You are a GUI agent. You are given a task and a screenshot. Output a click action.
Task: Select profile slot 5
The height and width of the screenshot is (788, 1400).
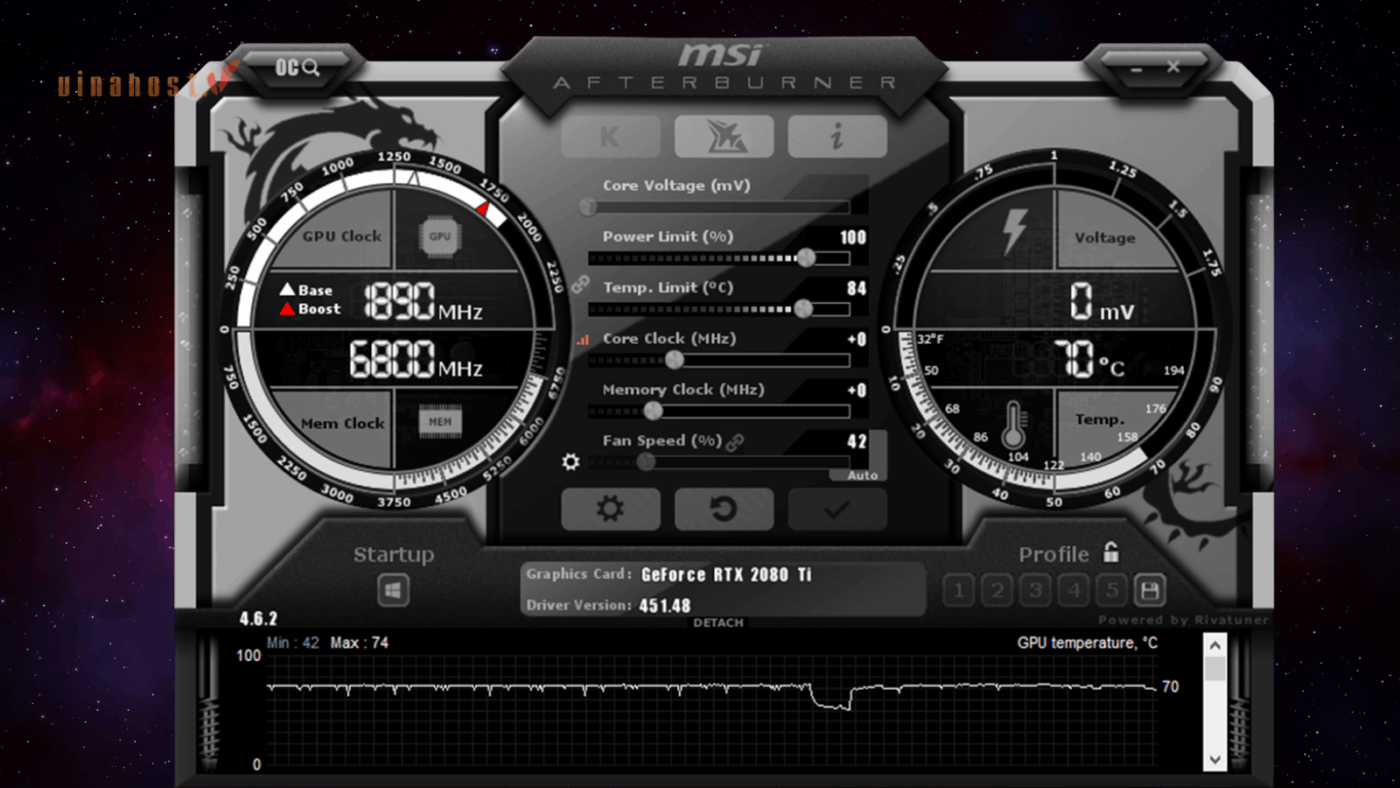tap(1110, 590)
